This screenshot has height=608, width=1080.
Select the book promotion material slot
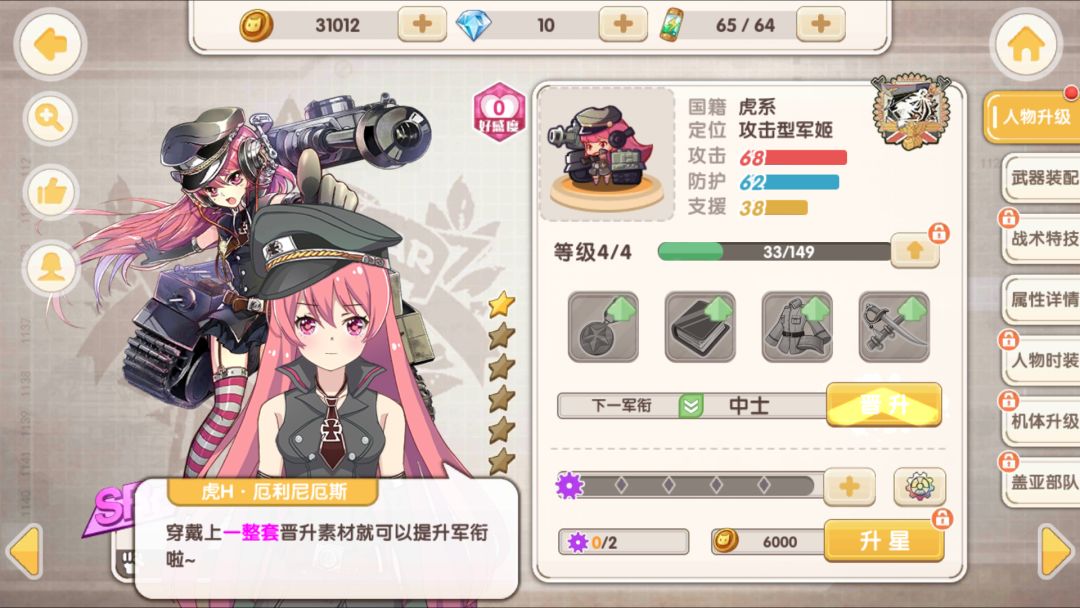click(700, 326)
